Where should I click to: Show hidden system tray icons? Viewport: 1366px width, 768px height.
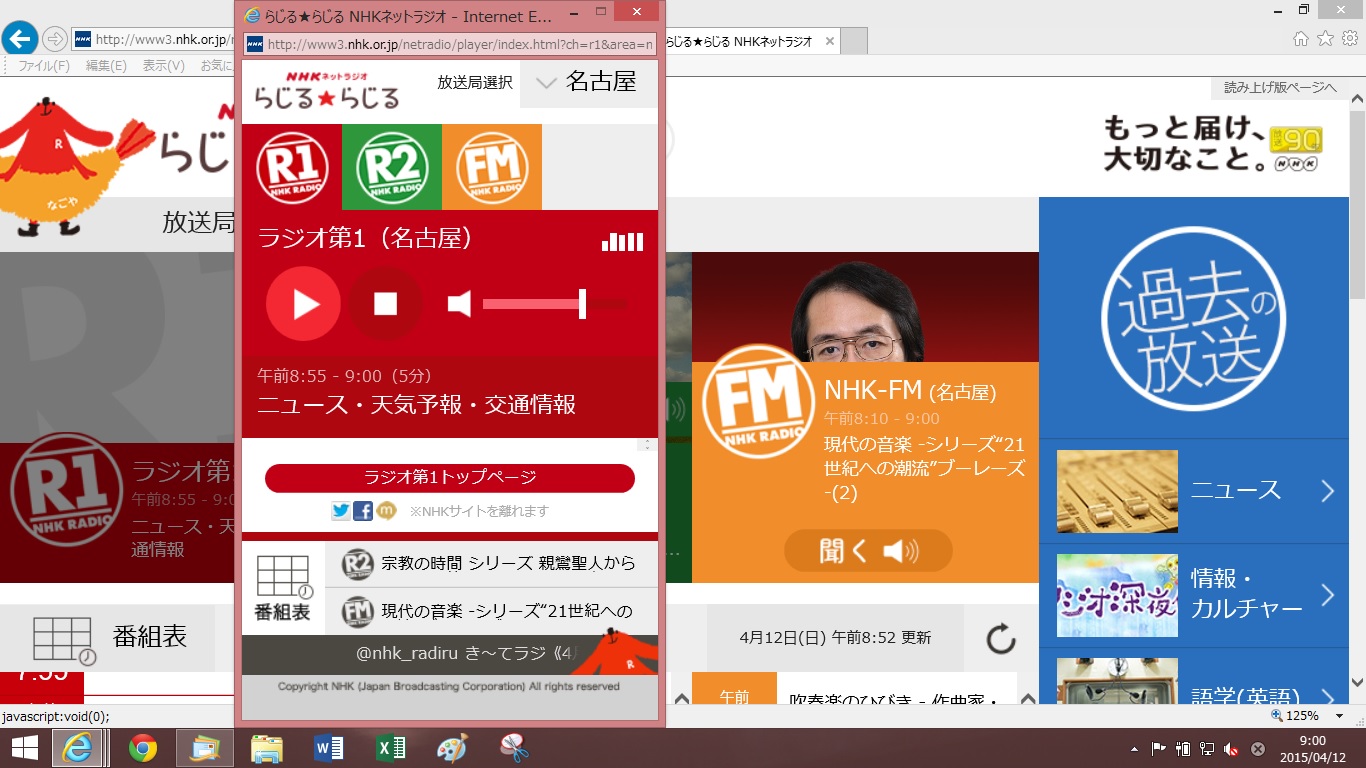[x=1134, y=749]
